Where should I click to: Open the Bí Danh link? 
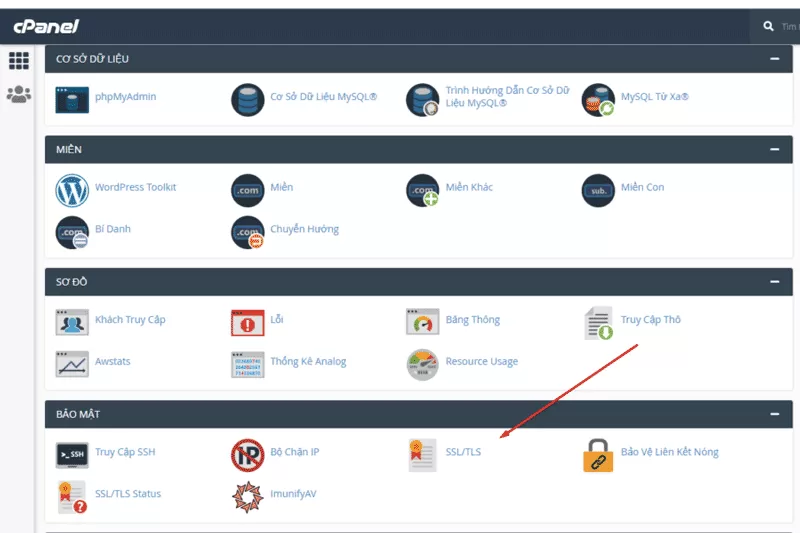click(113, 229)
